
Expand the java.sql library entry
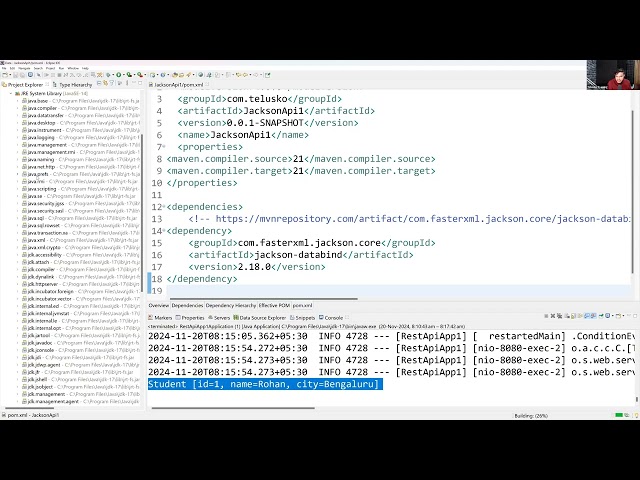click(18, 218)
